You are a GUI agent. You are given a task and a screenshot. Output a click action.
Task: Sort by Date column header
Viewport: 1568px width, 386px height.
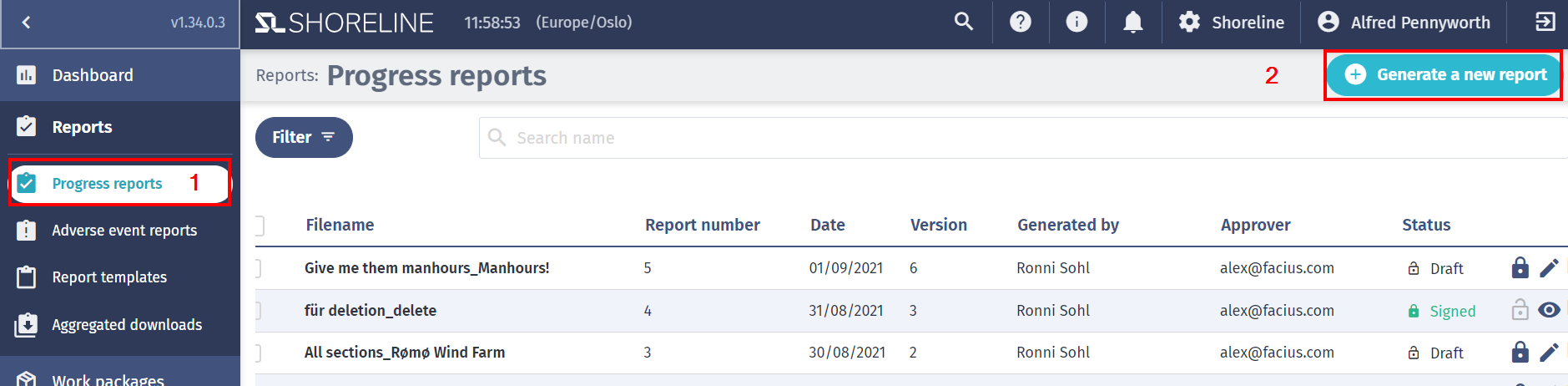click(828, 225)
